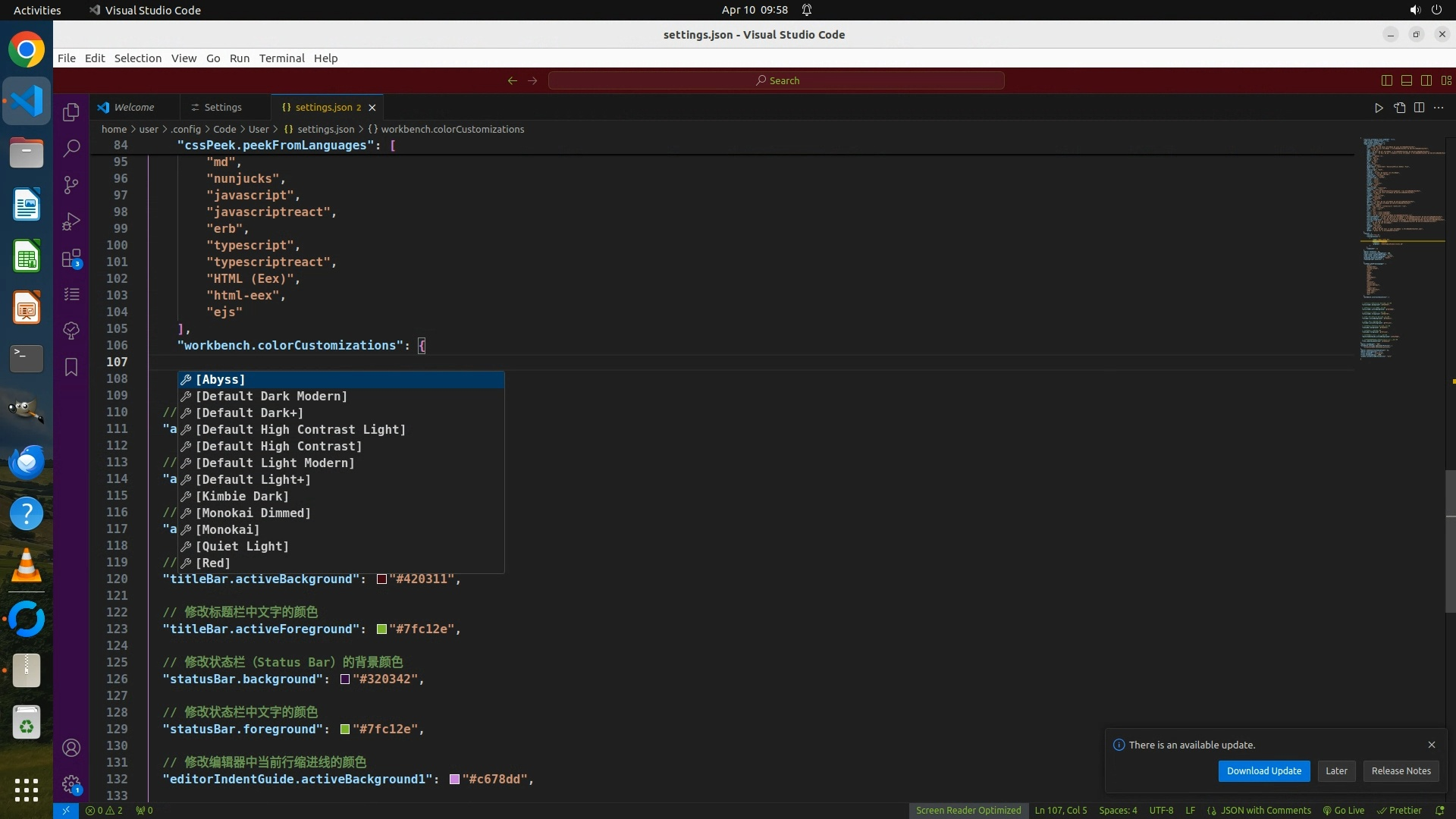Click the #420311 color swatch on titleBar.activeBackground

[x=381, y=579]
